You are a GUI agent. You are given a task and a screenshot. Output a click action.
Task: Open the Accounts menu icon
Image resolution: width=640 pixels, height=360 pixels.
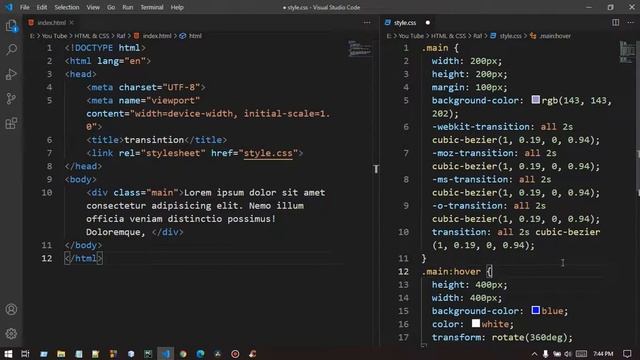coord(11,309)
